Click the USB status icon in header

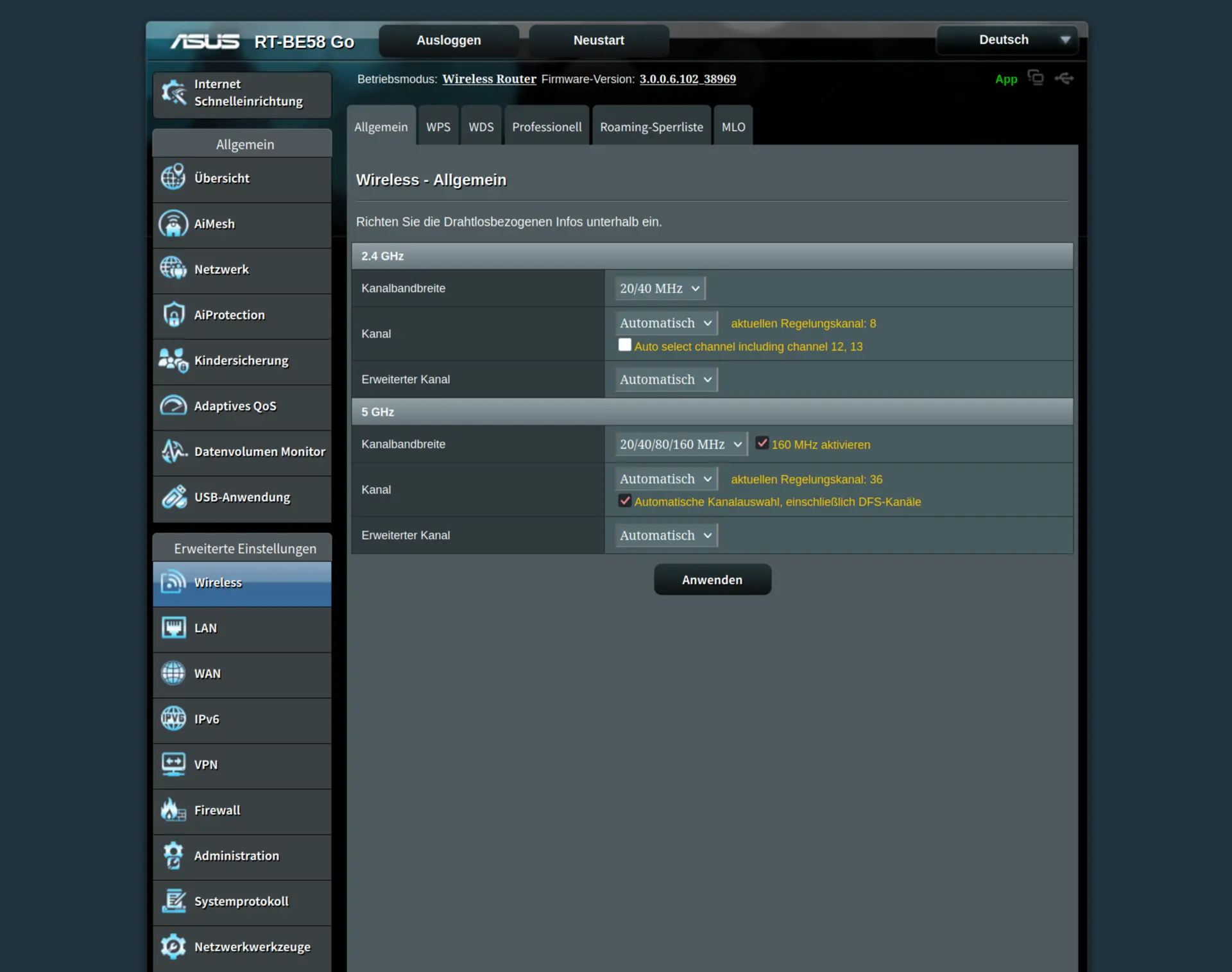coord(1064,78)
